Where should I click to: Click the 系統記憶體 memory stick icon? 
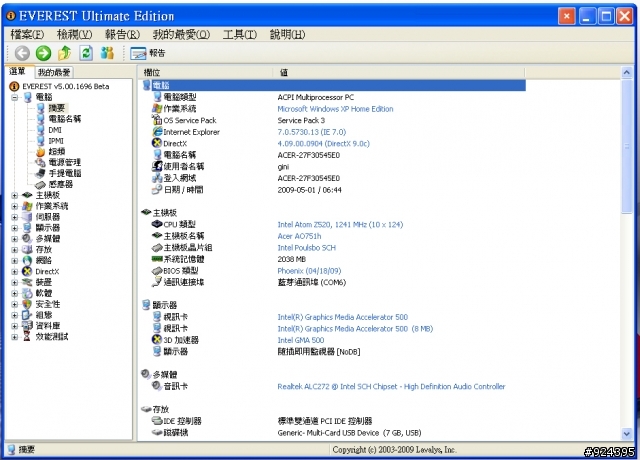[157, 259]
